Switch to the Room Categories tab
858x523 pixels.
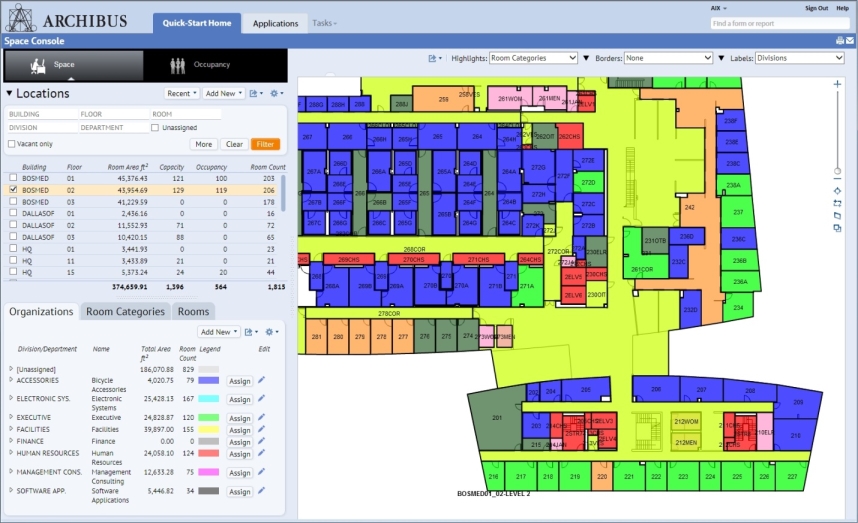pyautogui.click(x=125, y=311)
